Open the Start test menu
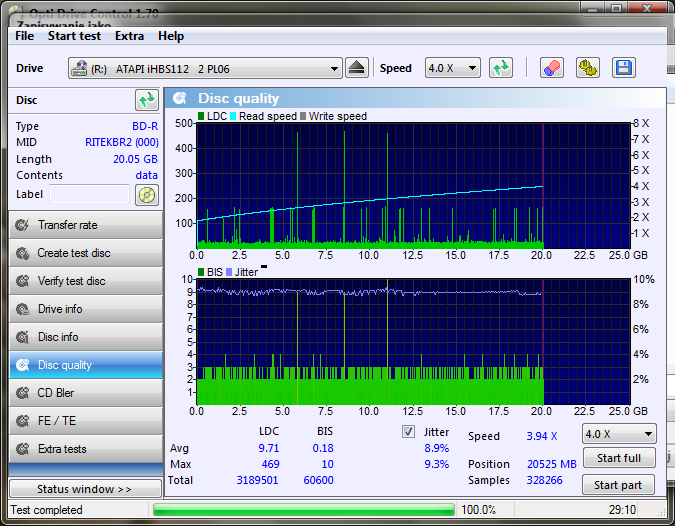Screen dimensions: 675x526 74,36
